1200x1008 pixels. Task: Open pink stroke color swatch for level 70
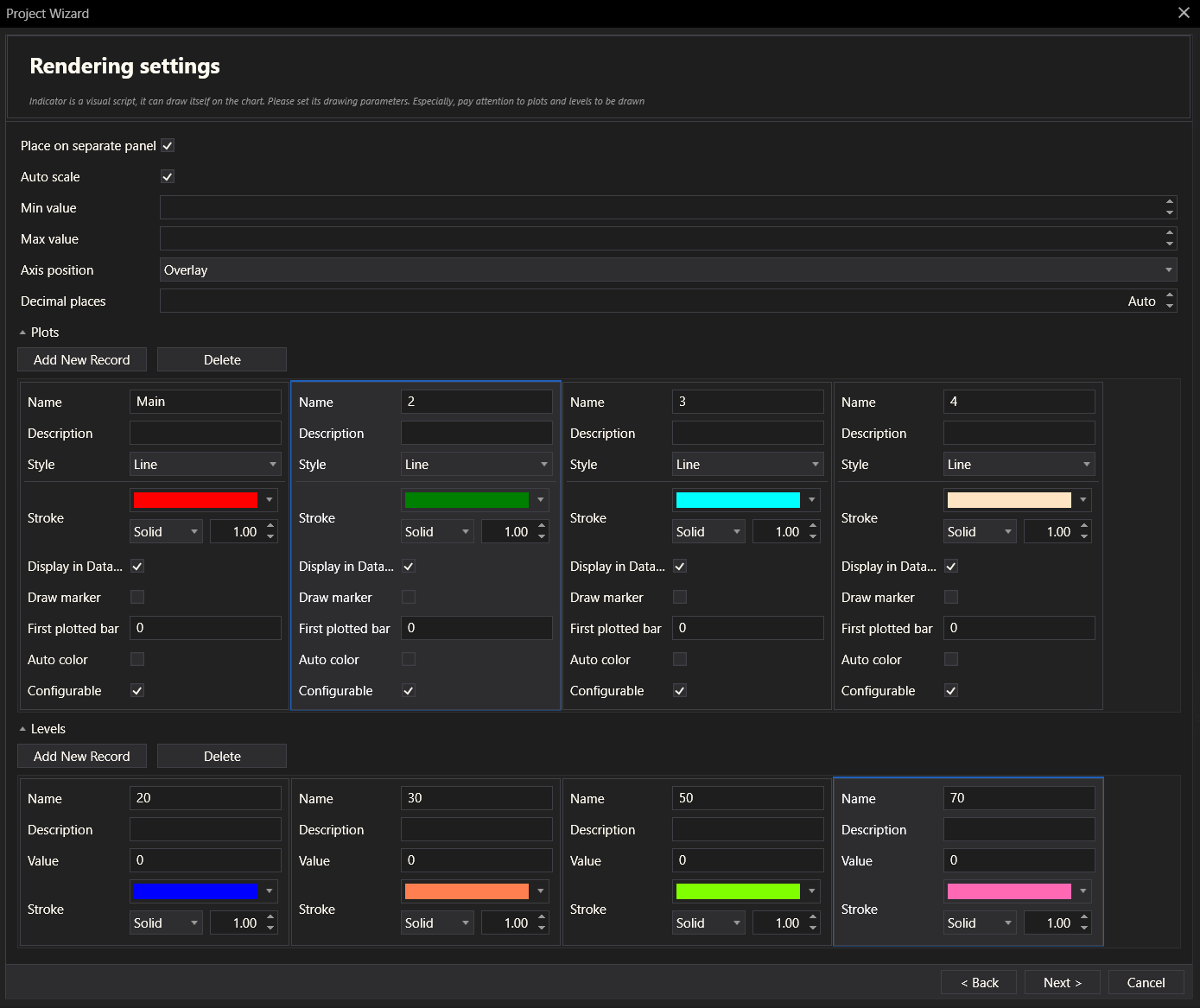1009,891
